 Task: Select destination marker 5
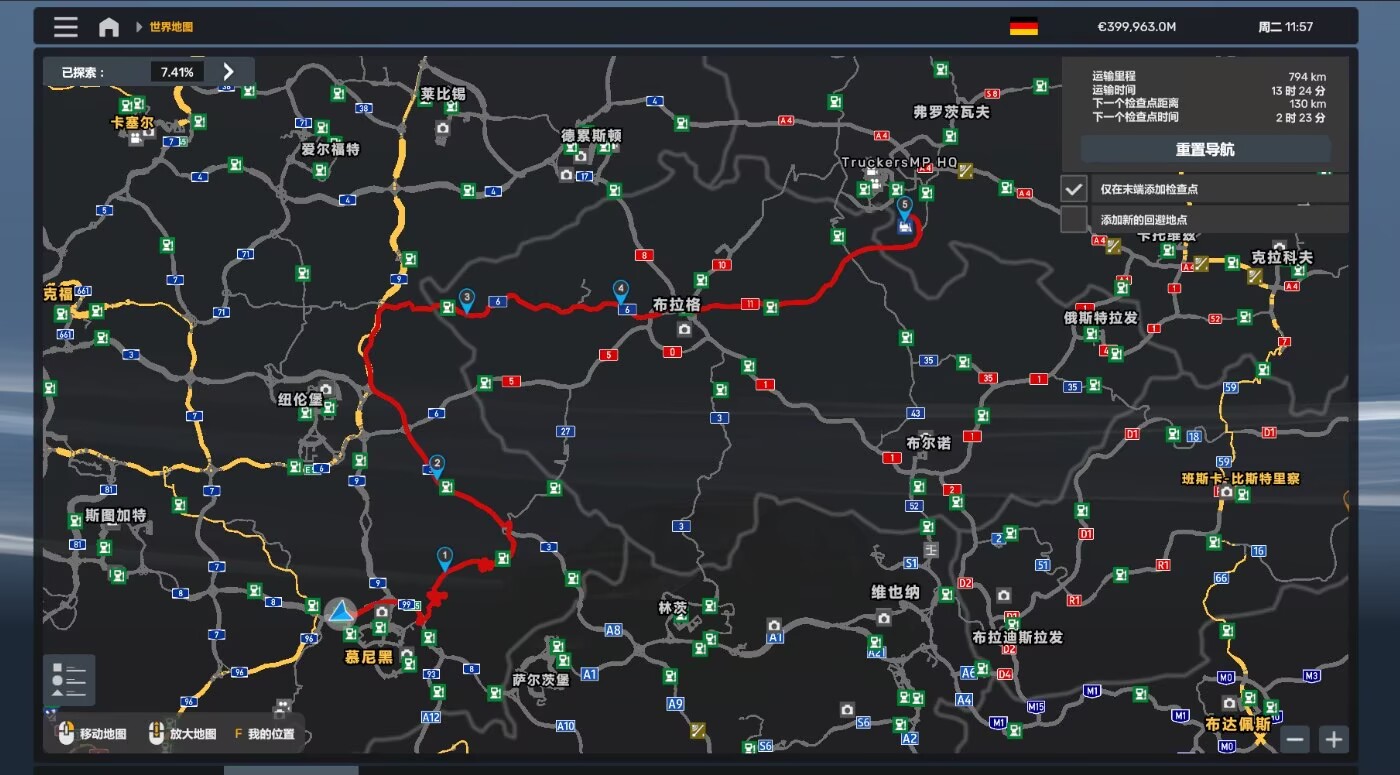[x=905, y=208]
